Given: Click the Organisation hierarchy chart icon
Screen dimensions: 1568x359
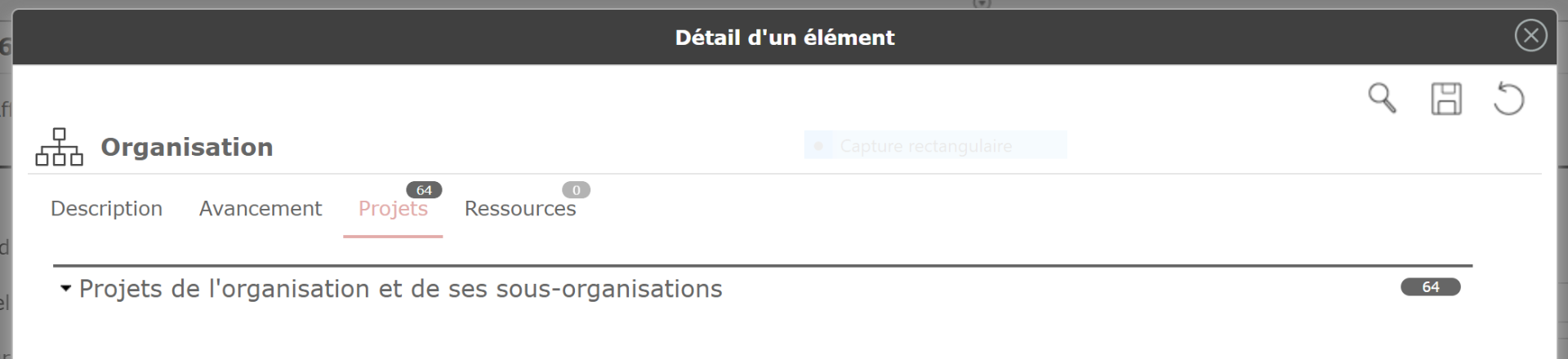Looking at the screenshot, I should pyautogui.click(x=59, y=147).
